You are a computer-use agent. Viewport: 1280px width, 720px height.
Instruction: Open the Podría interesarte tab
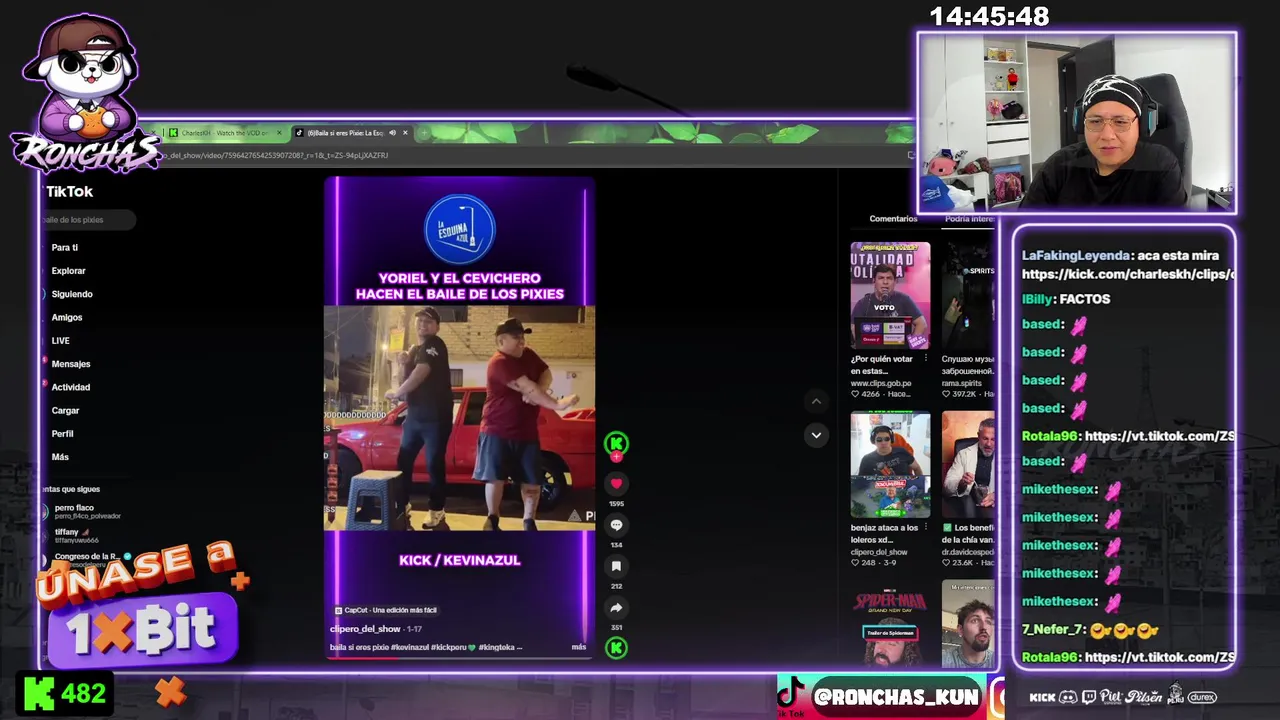click(x=969, y=218)
